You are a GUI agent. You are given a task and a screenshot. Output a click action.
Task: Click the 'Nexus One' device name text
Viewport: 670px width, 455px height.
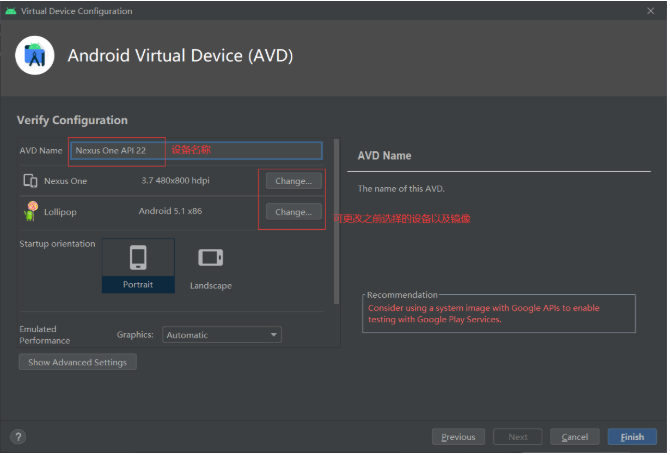(65, 181)
